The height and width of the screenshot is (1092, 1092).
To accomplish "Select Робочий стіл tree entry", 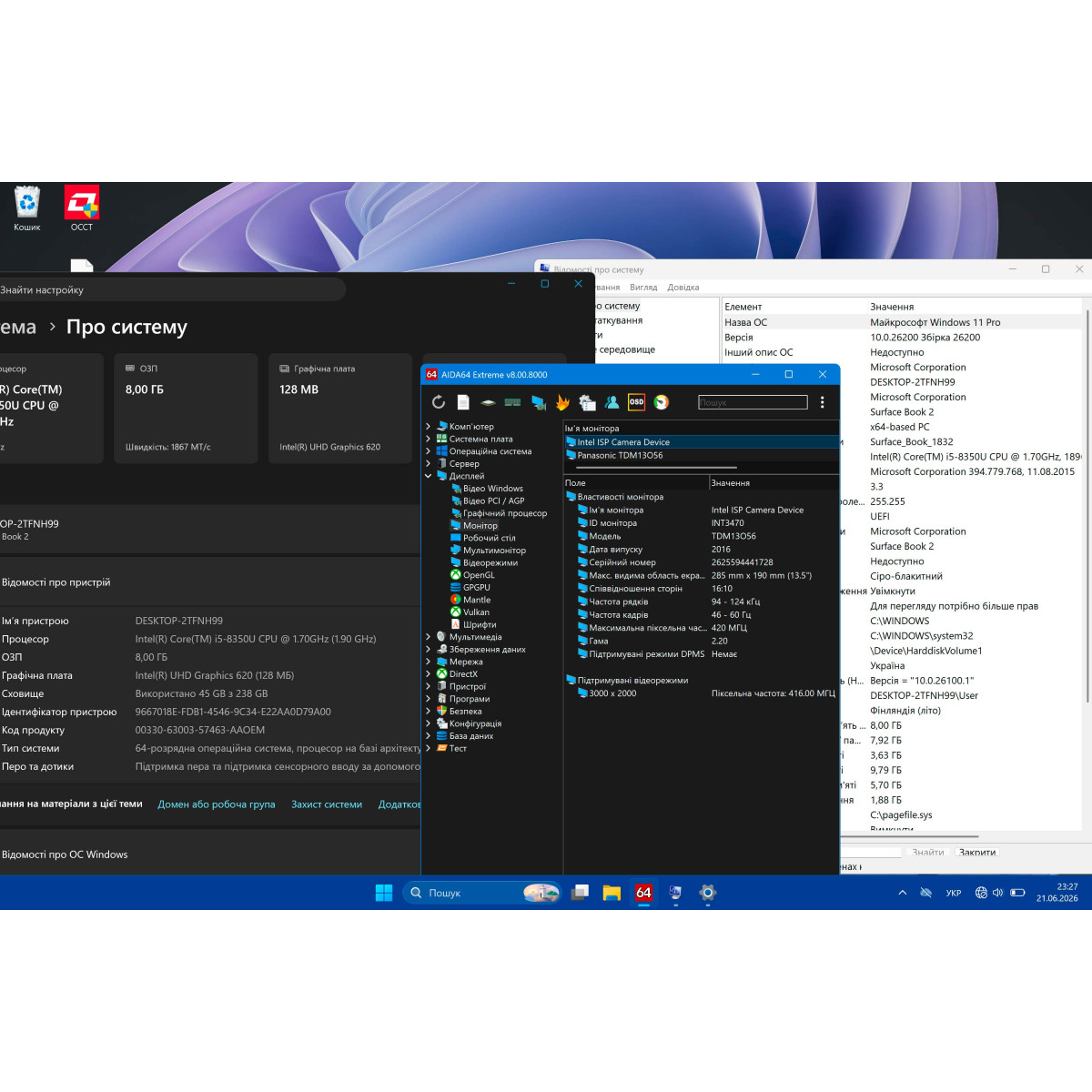I will (489, 538).
